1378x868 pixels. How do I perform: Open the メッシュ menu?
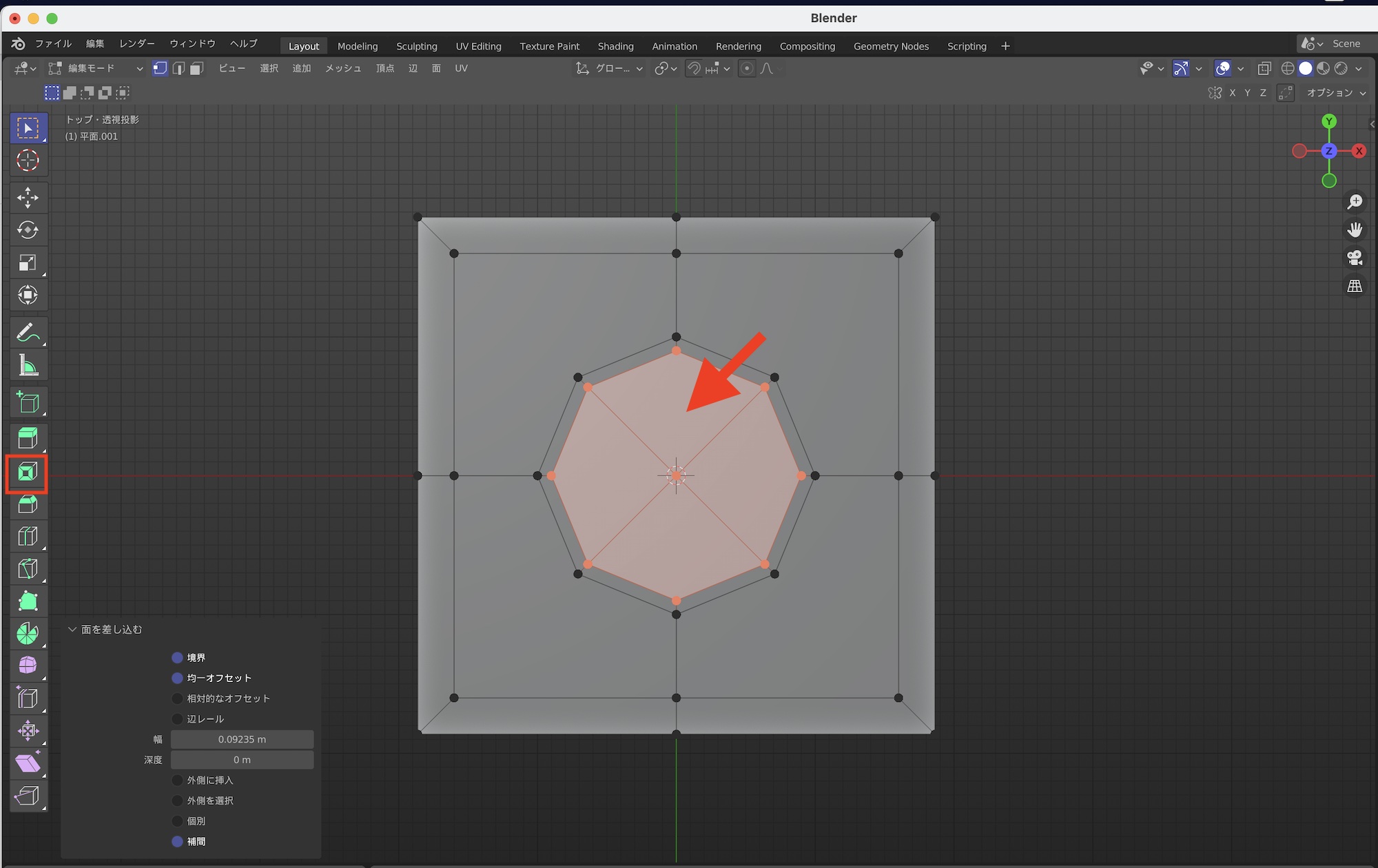coord(342,68)
